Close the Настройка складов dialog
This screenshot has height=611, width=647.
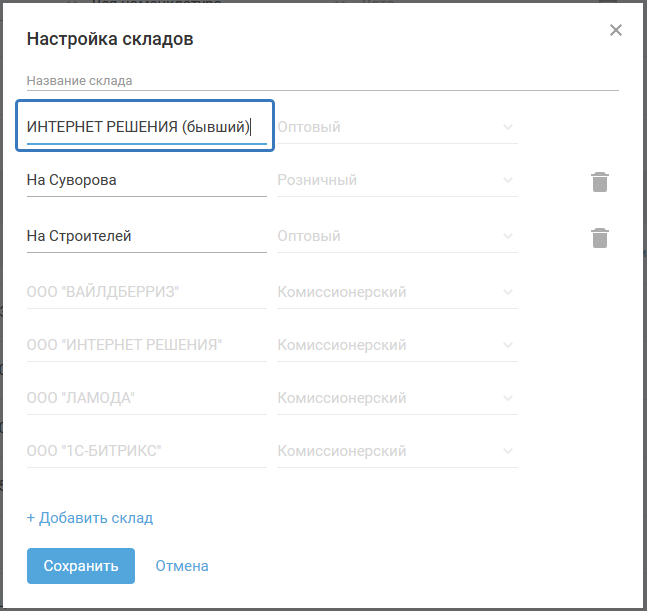[x=616, y=30]
